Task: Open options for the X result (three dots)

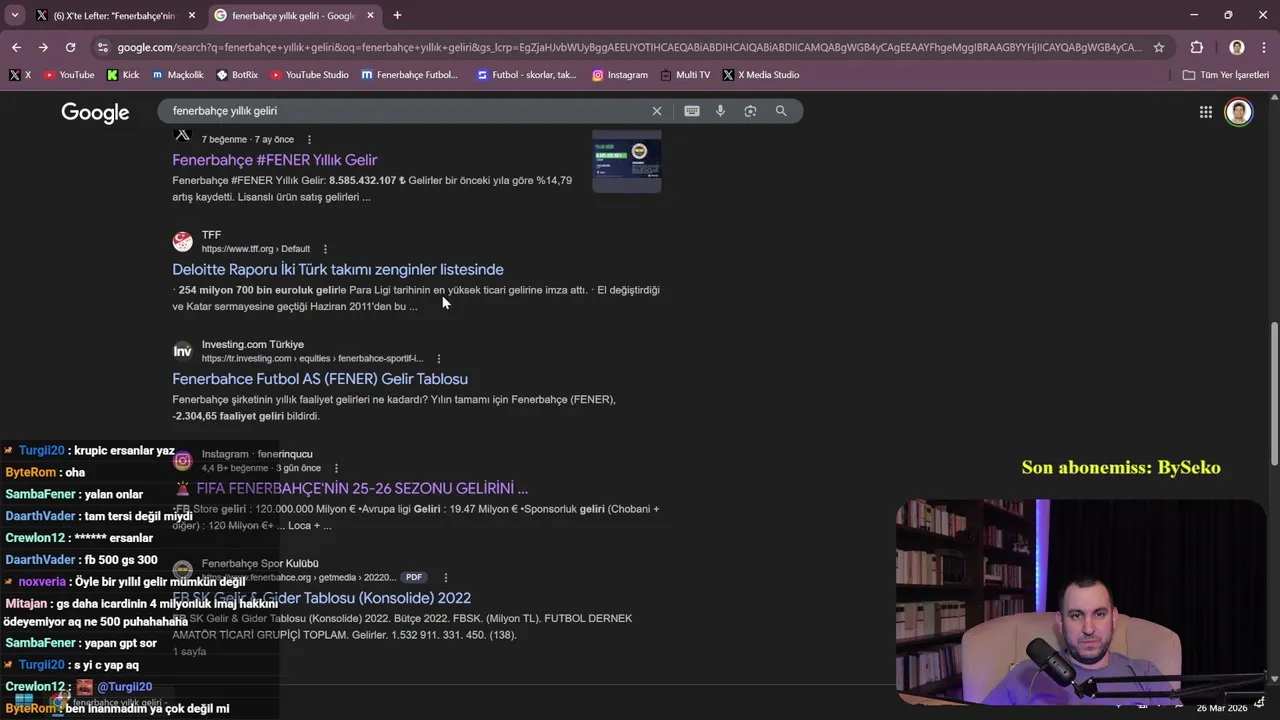Action: point(309,140)
